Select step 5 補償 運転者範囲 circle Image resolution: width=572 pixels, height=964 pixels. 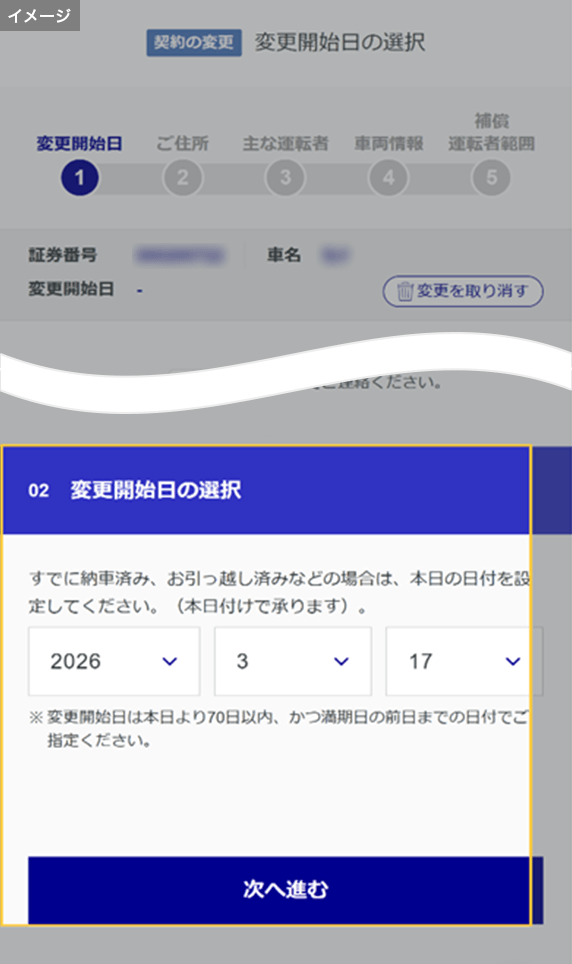click(x=491, y=178)
